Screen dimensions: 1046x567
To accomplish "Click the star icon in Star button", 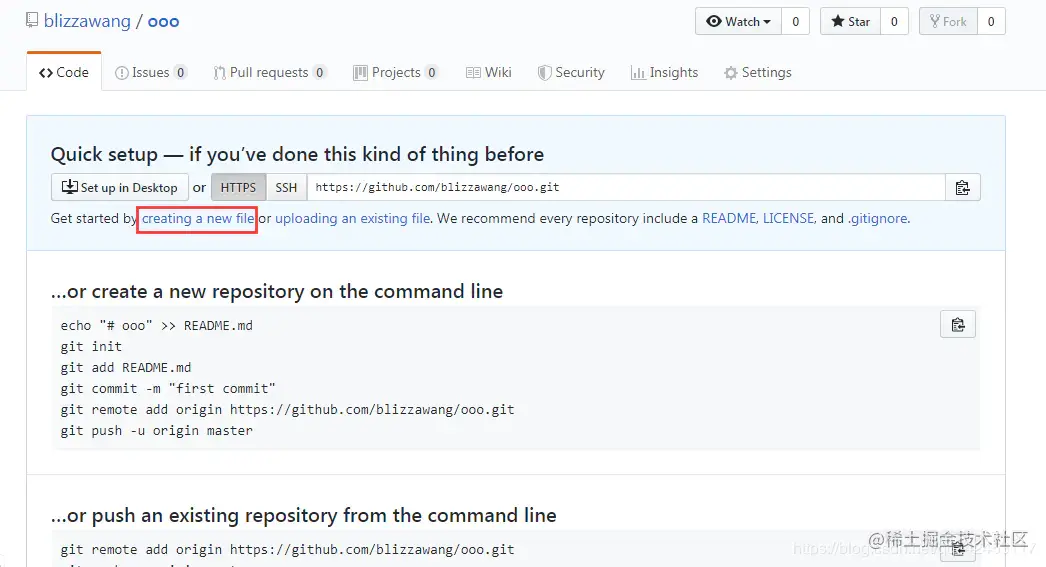I will pyautogui.click(x=838, y=21).
